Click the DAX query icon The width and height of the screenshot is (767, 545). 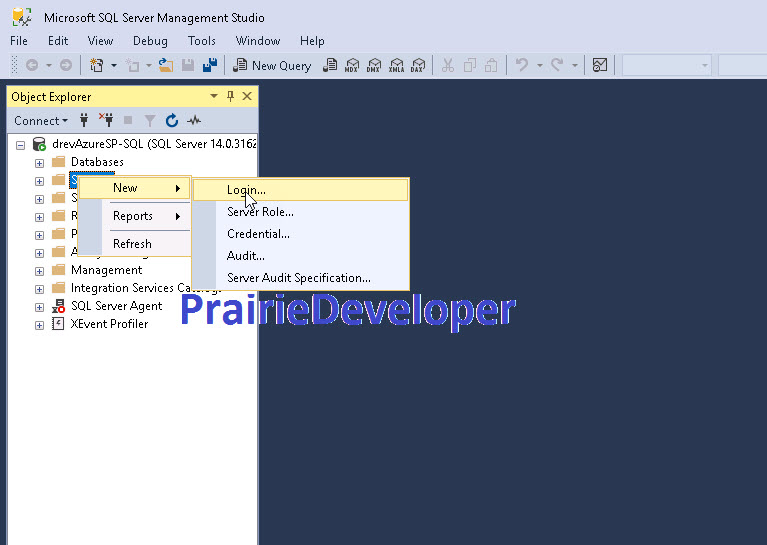coord(418,65)
